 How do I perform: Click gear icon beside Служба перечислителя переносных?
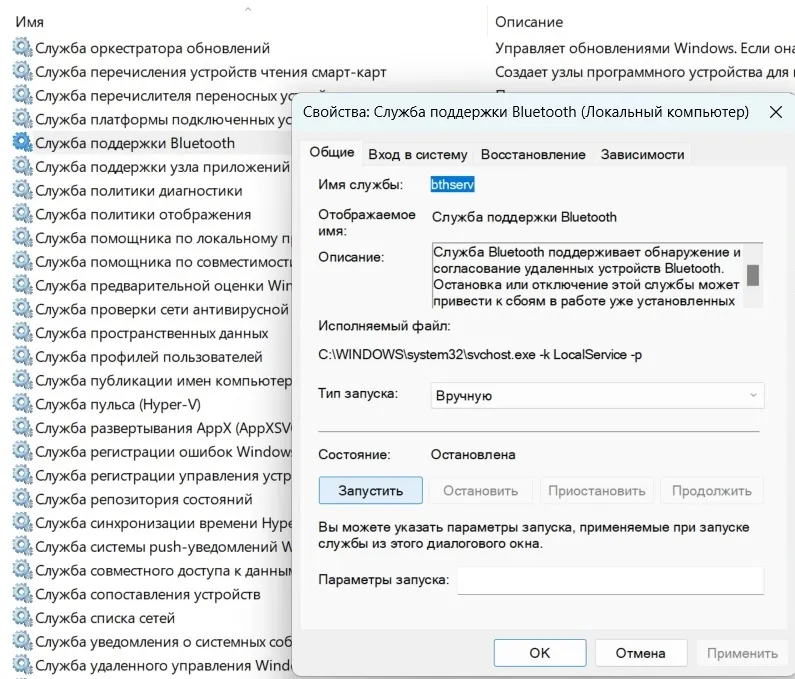tap(22, 95)
